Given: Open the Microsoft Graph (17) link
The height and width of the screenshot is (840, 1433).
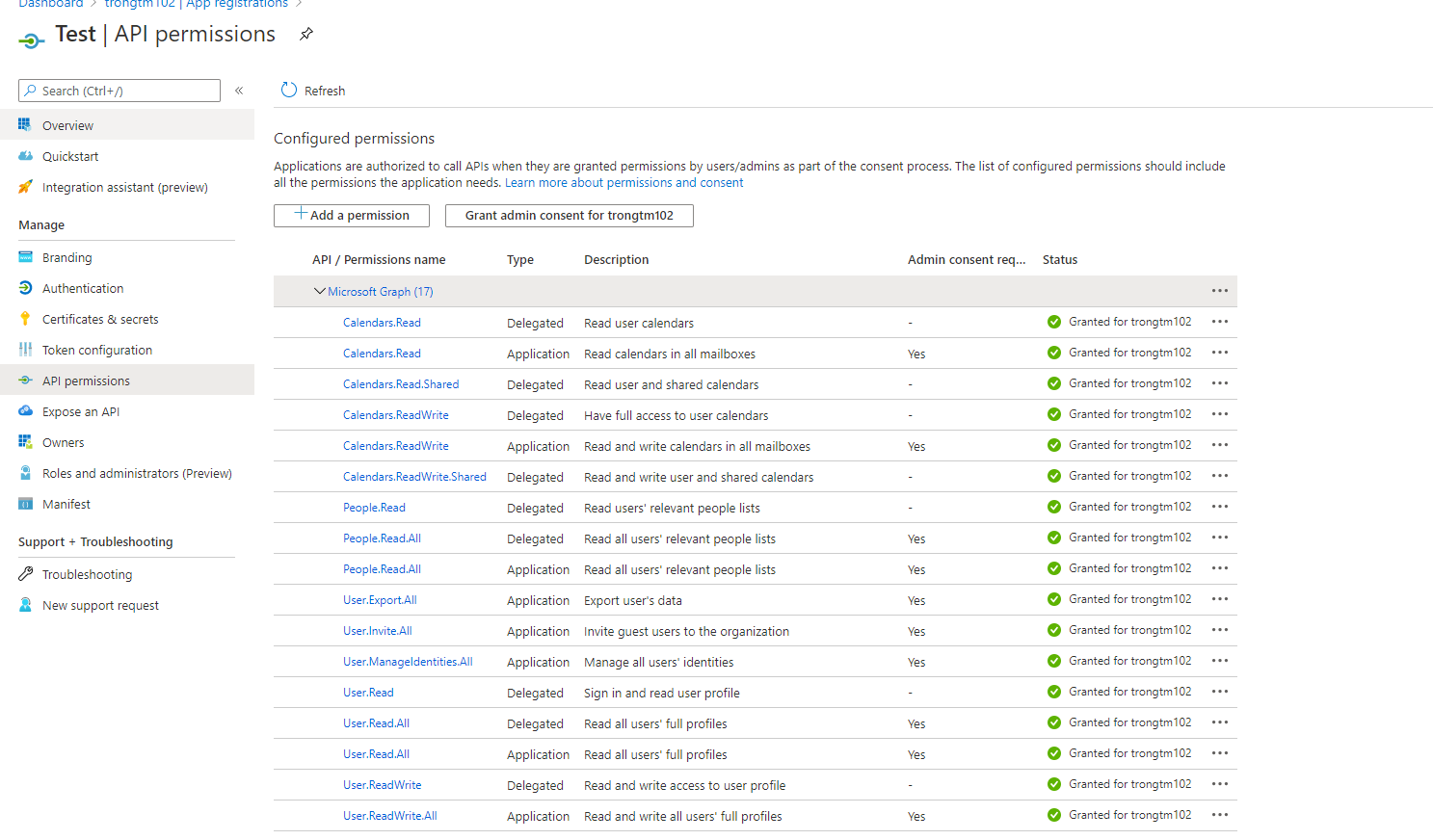Looking at the screenshot, I should [381, 291].
